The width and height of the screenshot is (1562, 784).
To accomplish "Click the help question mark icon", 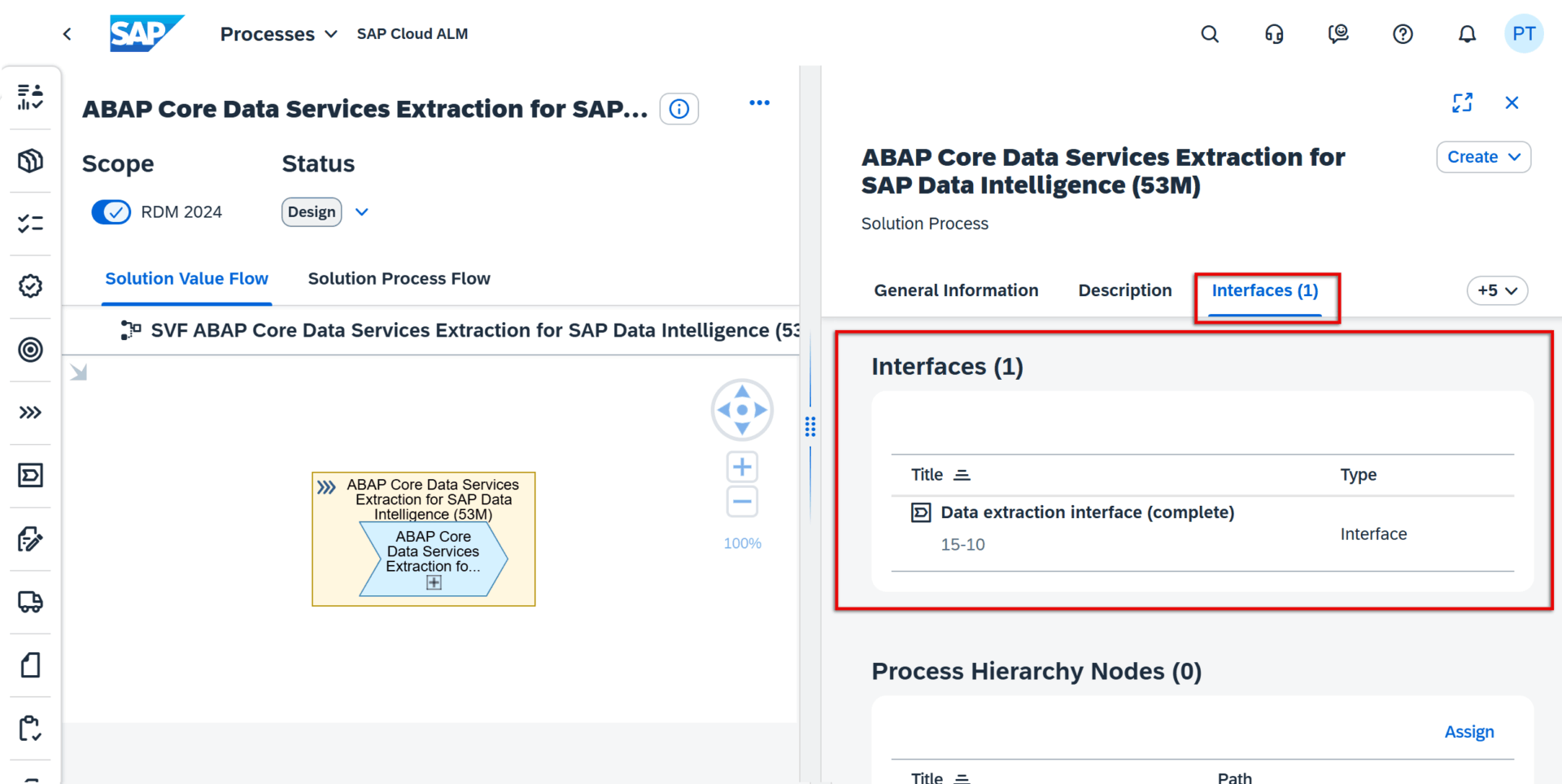I will [1403, 34].
